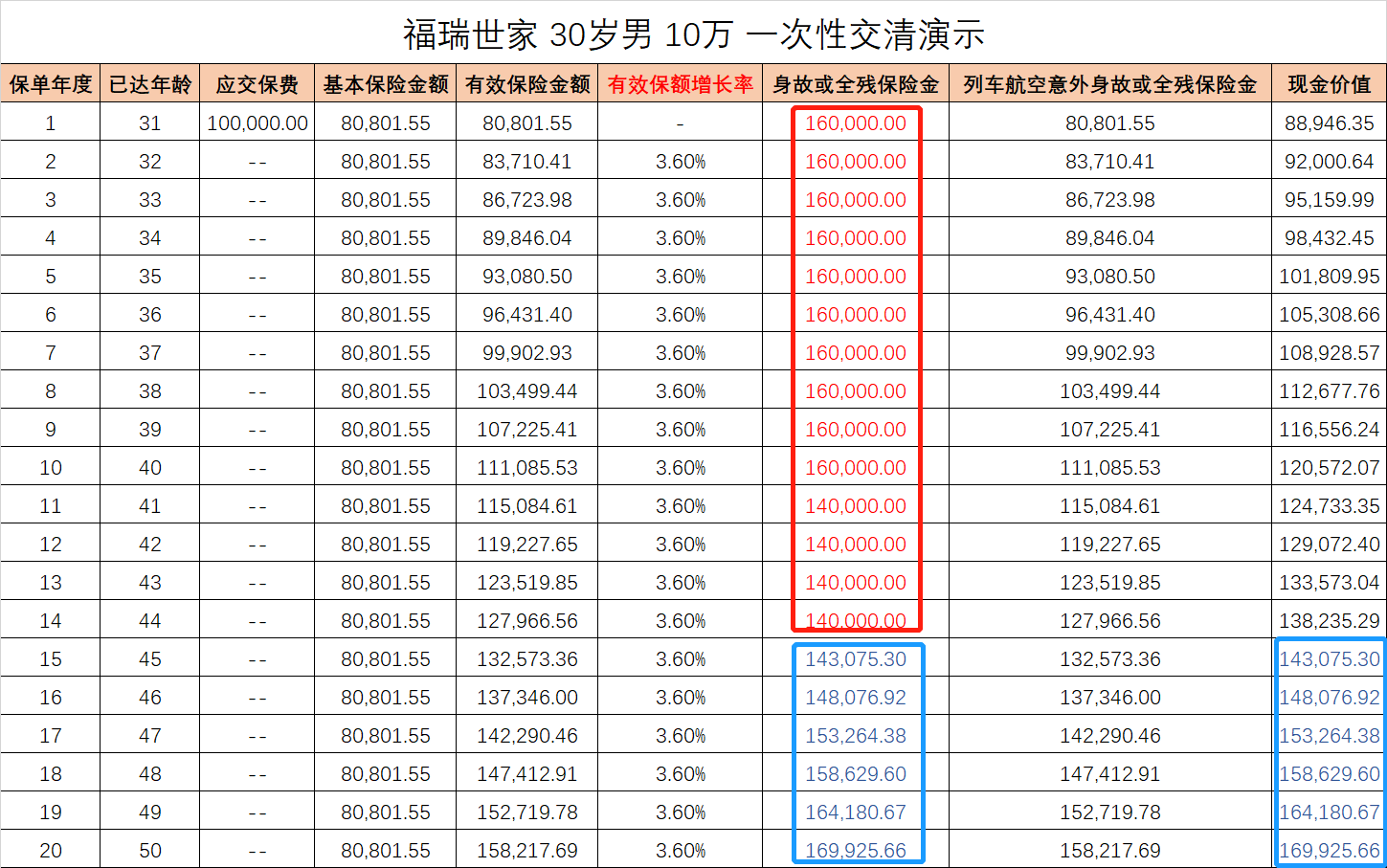The height and width of the screenshot is (868, 1387).
Task: Select age cell 50
Action: tap(150, 851)
